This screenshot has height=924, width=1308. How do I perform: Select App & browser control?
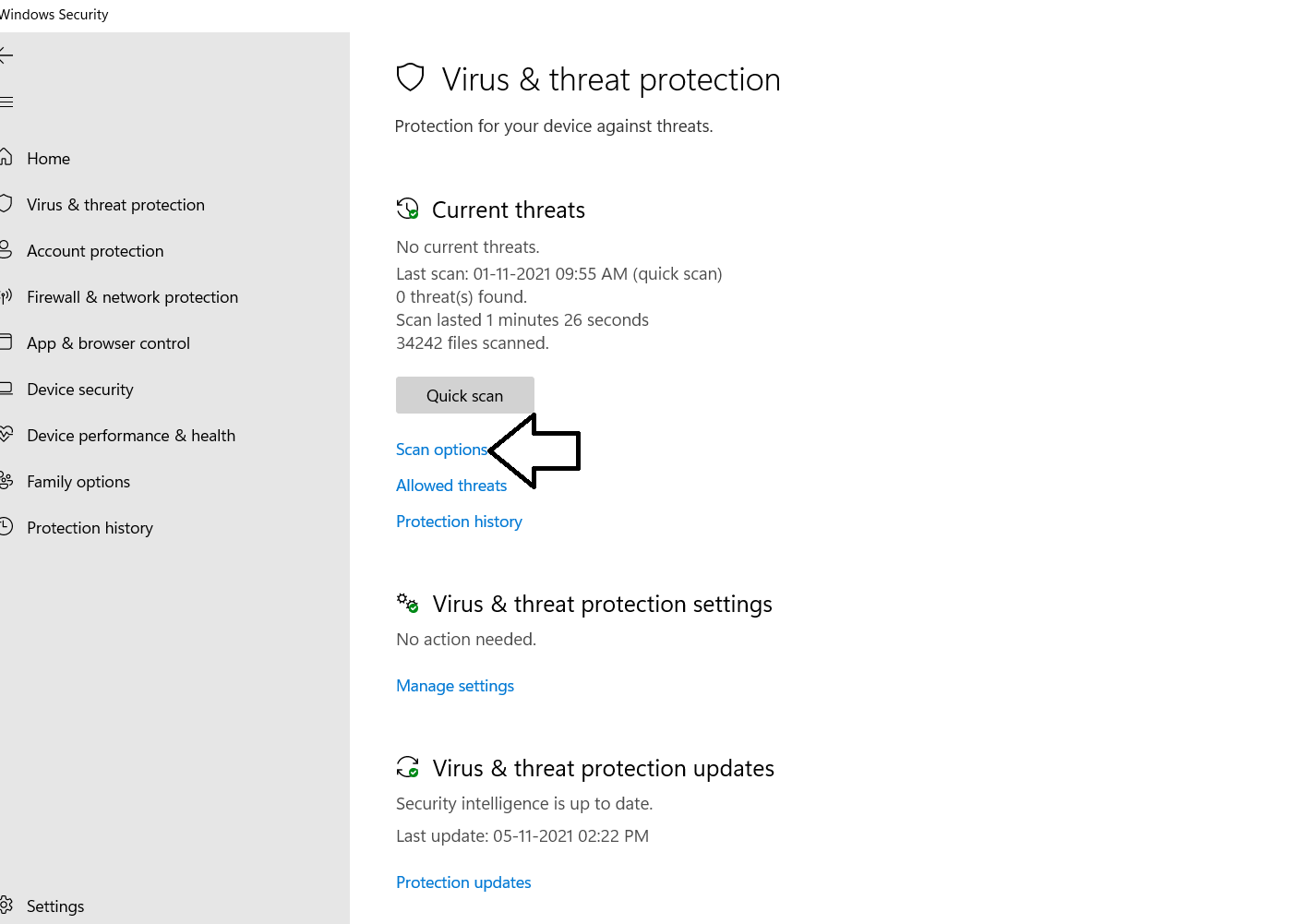[108, 342]
